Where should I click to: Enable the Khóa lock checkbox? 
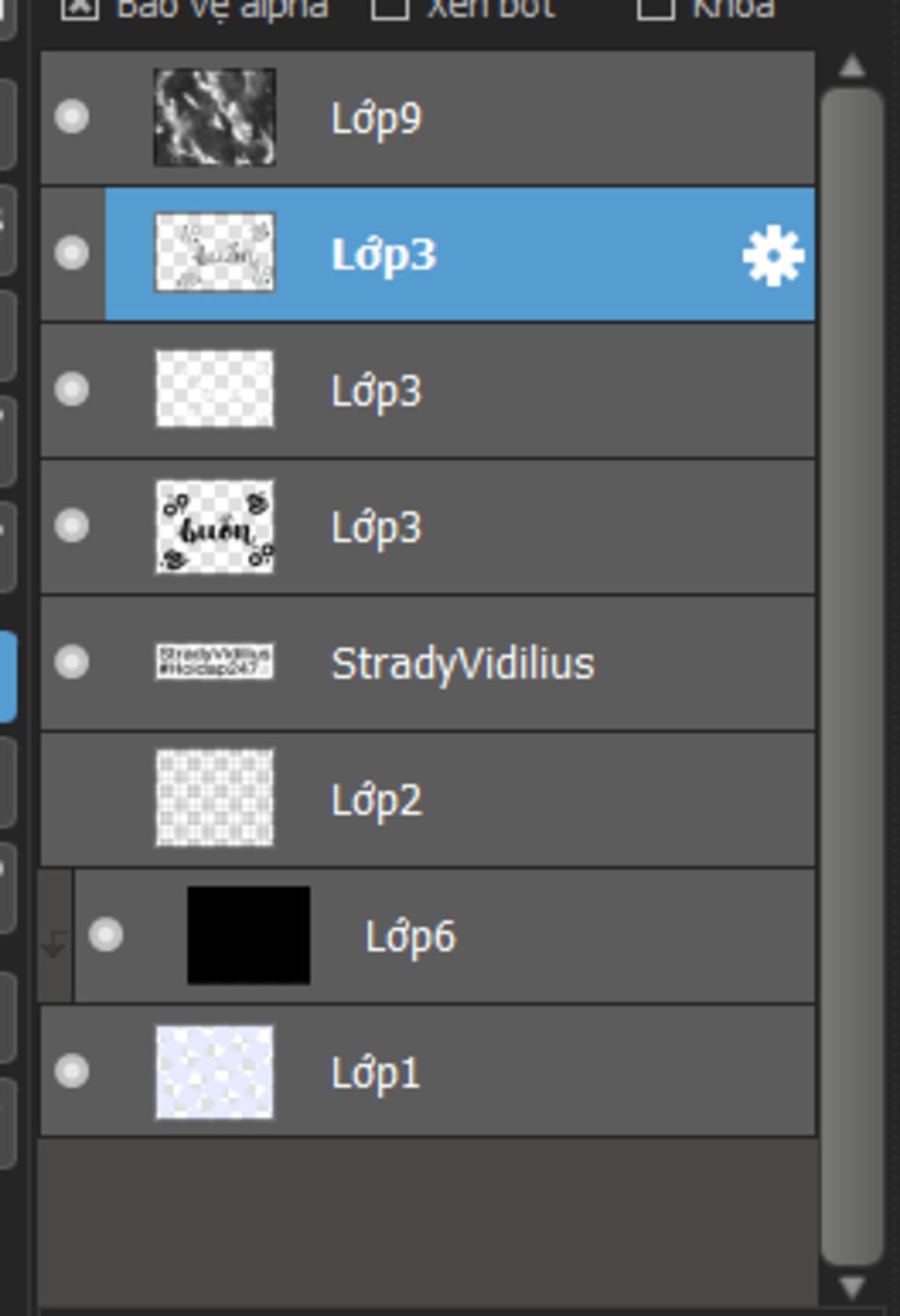(656, 9)
